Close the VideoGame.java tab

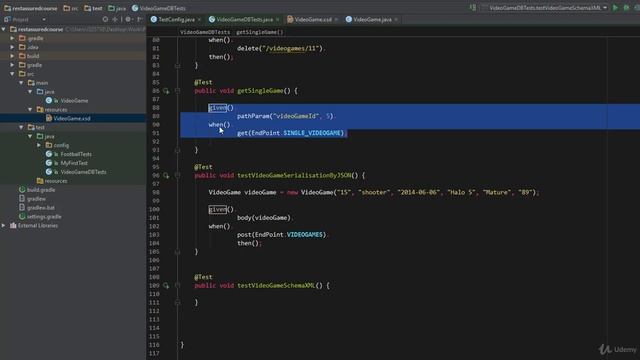(x=396, y=19)
